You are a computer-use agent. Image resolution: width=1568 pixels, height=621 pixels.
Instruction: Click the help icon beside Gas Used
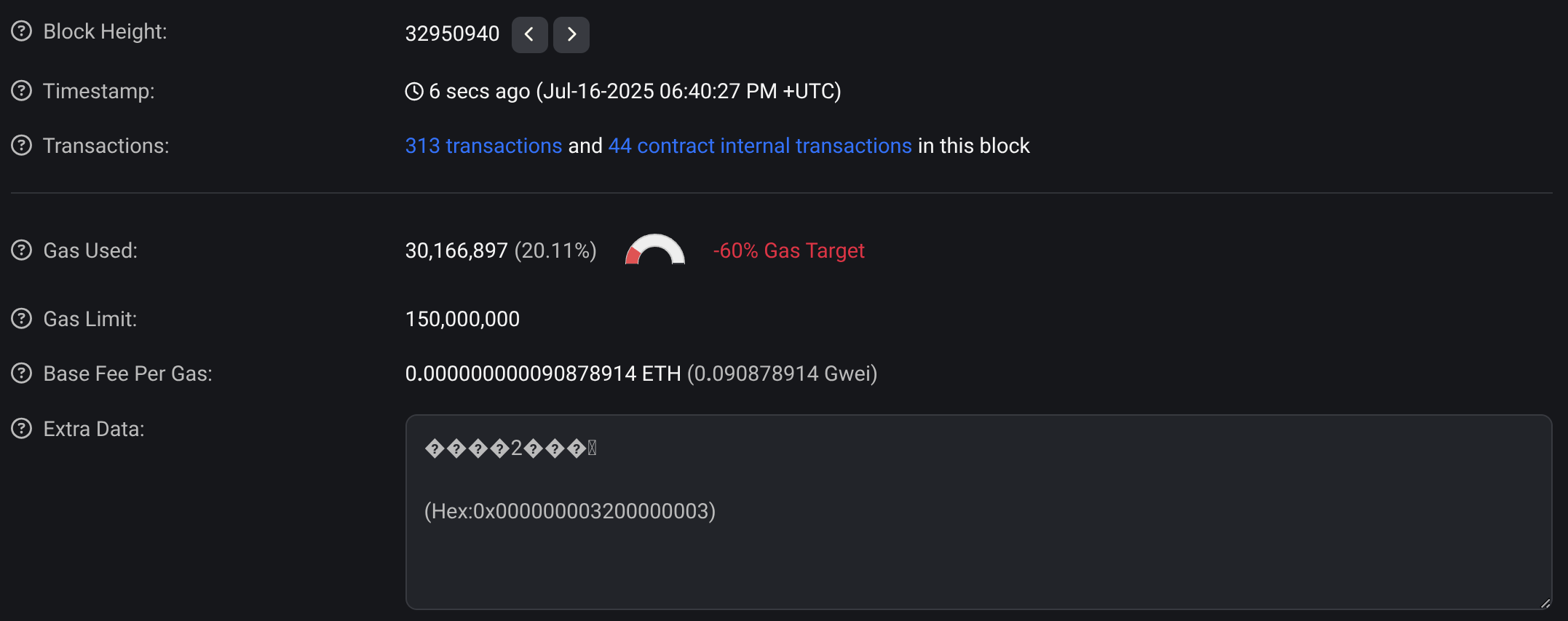coord(21,250)
